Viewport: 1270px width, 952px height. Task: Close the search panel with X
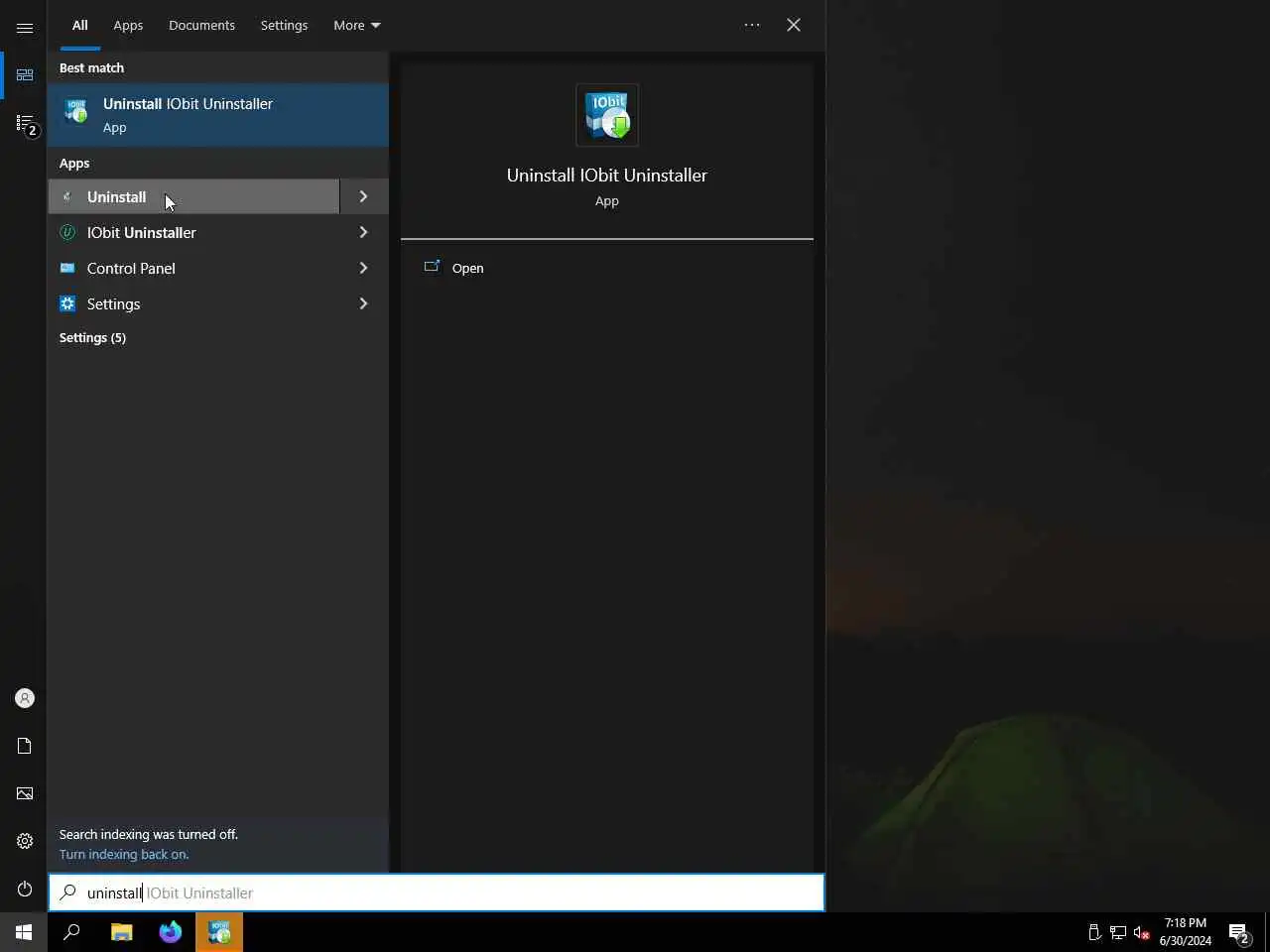[x=794, y=25]
